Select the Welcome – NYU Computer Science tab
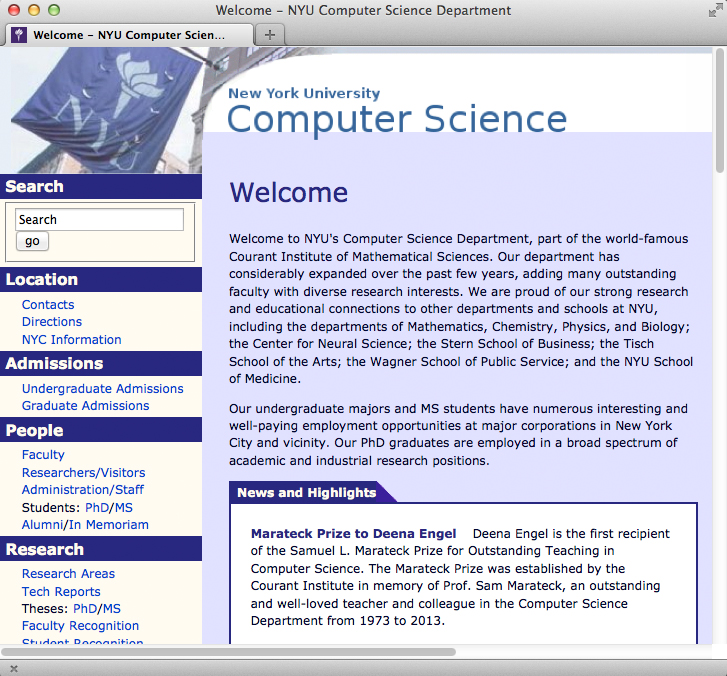 pyautogui.click(x=128, y=34)
